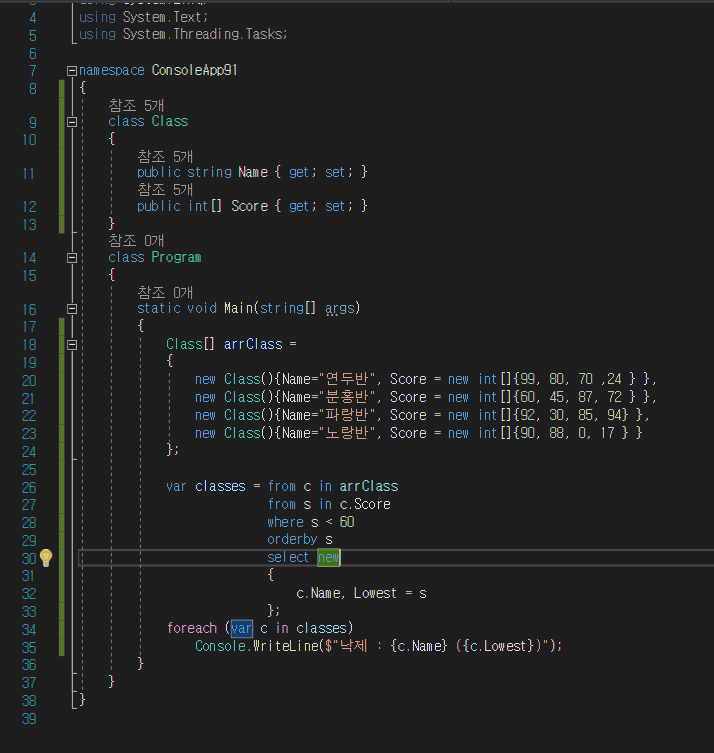Click 'System.Text' in the using directive
The height and width of the screenshot is (753, 714).
pyautogui.click(x=164, y=17)
